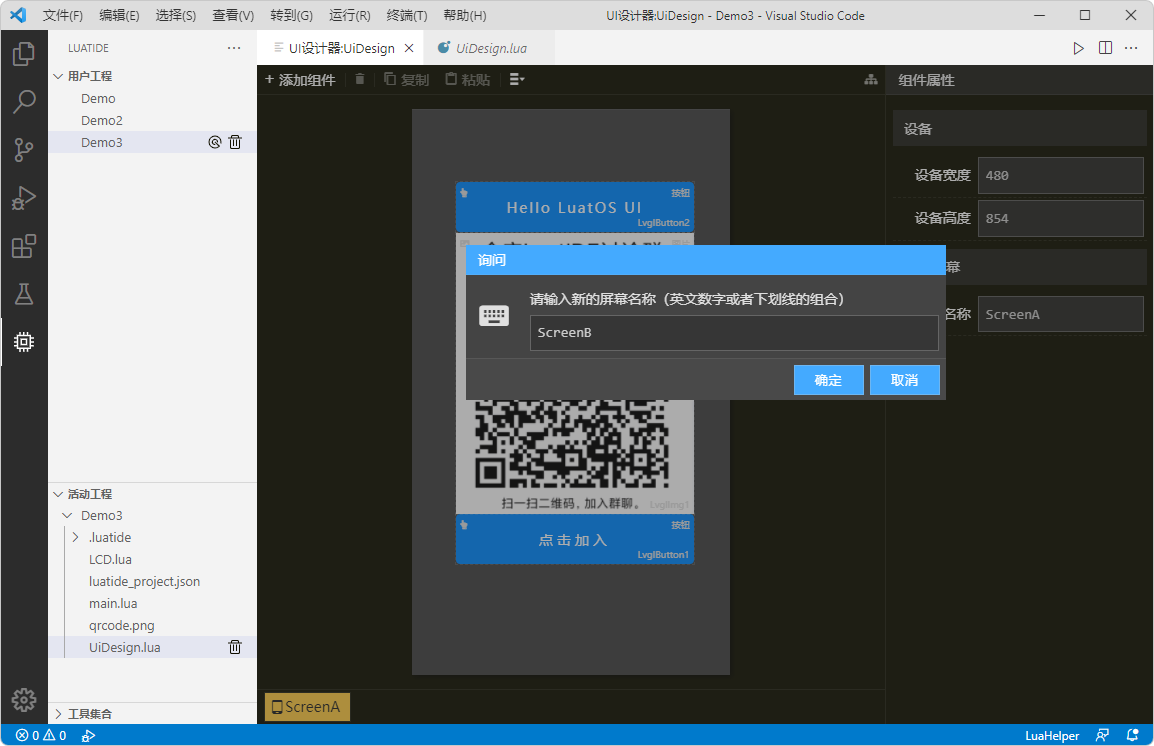Expand the 工具集合 section
Viewport: 1154px width, 746px height.
pyautogui.click(x=58, y=714)
